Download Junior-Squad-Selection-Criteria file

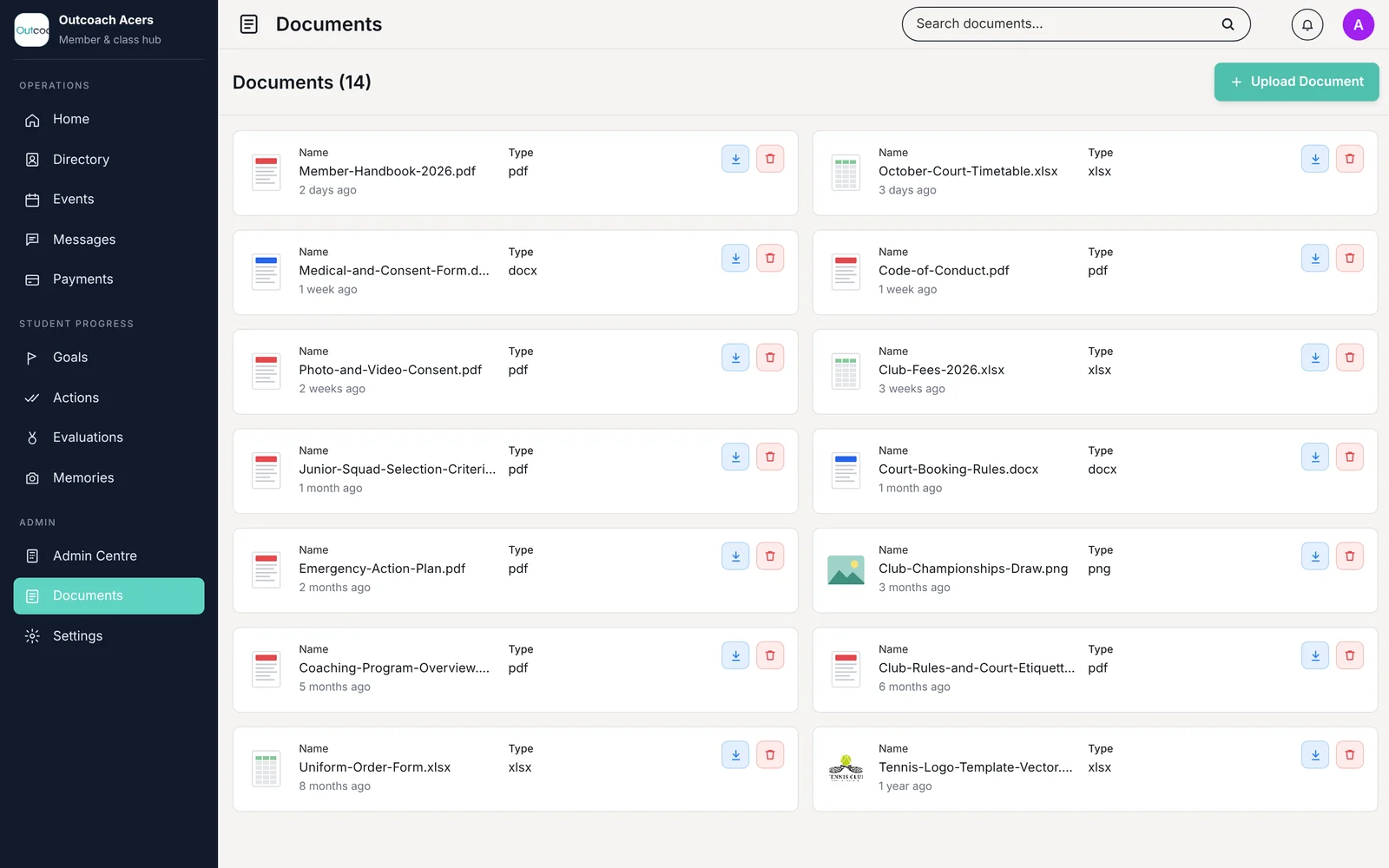(x=735, y=457)
